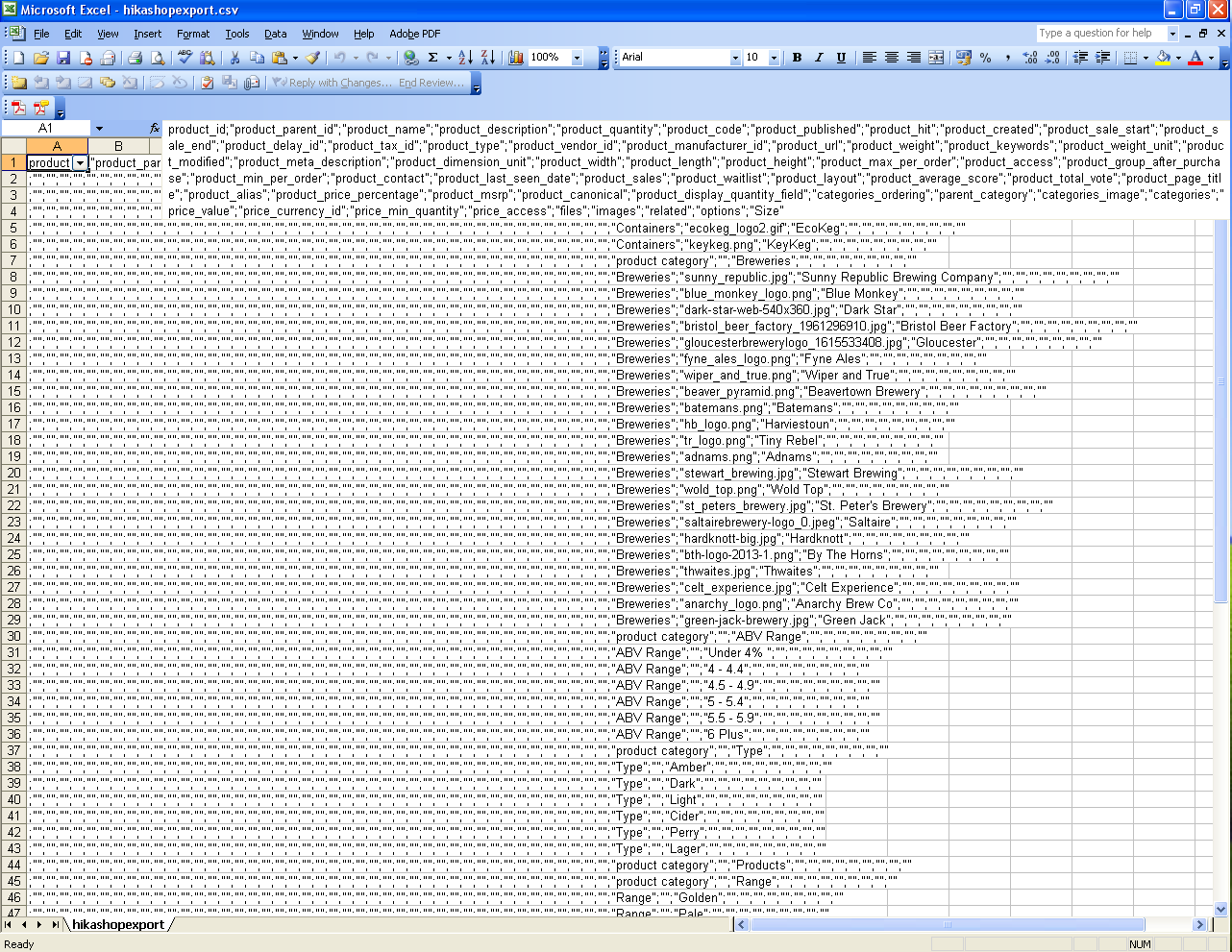Toggle italic formatting
This screenshot has width=1232, height=952.
point(819,58)
